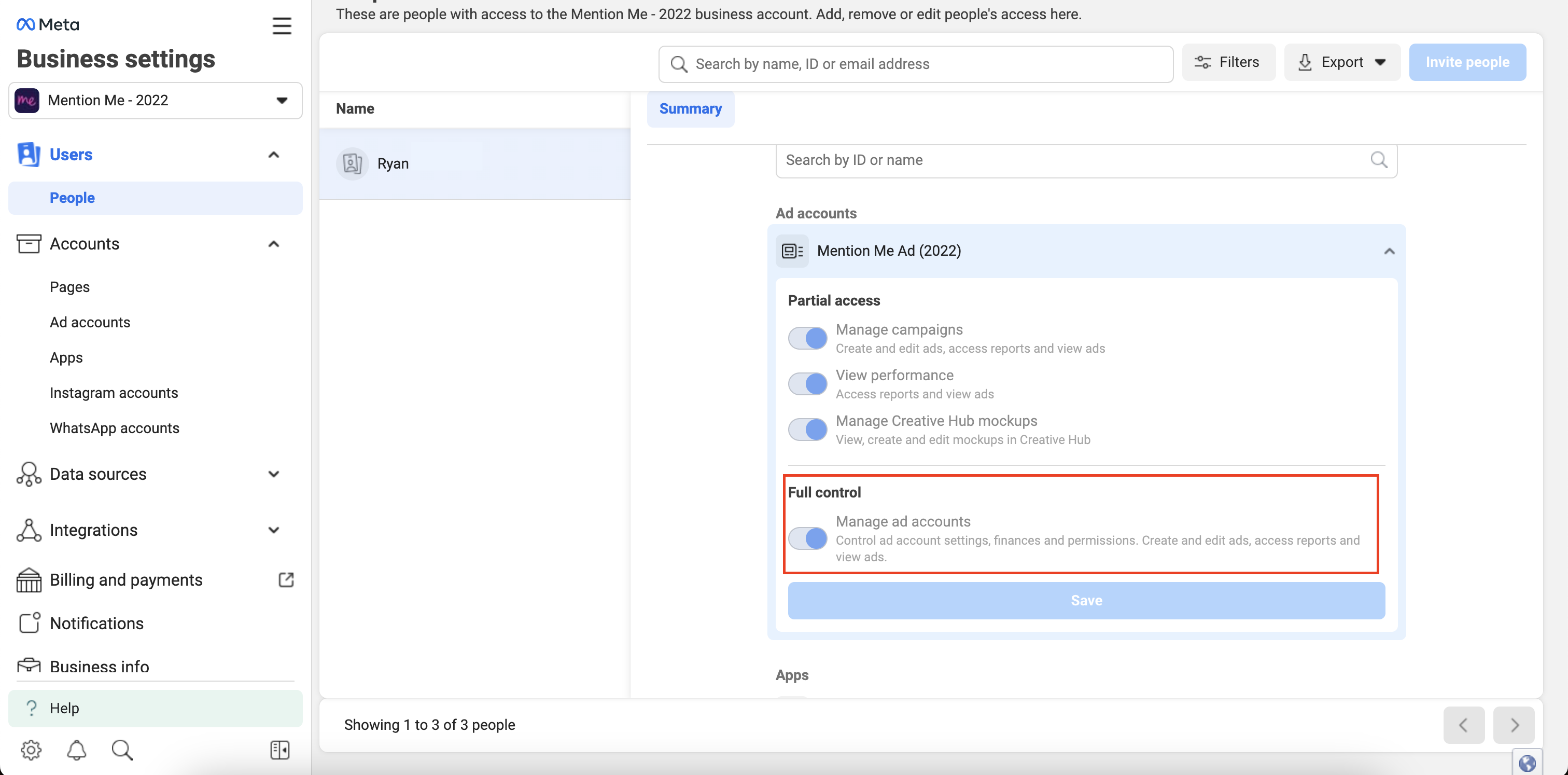Click the magnifier search icon at sidebar bottom
The height and width of the screenshot is (775, 1568).
pos(122,750)
